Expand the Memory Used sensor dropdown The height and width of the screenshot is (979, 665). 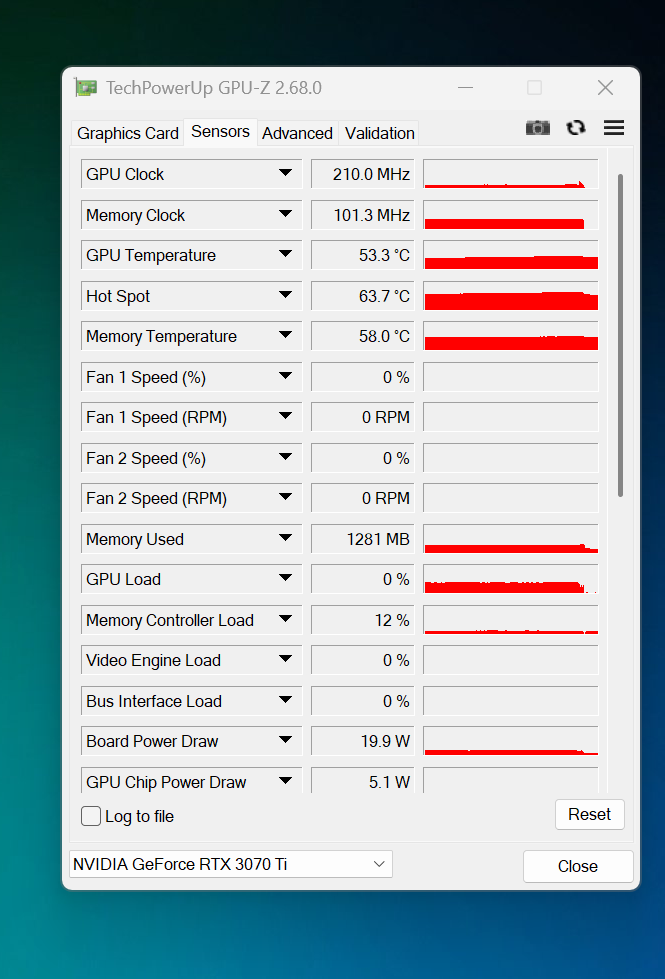pyautogui.click(x=285, y=539)
